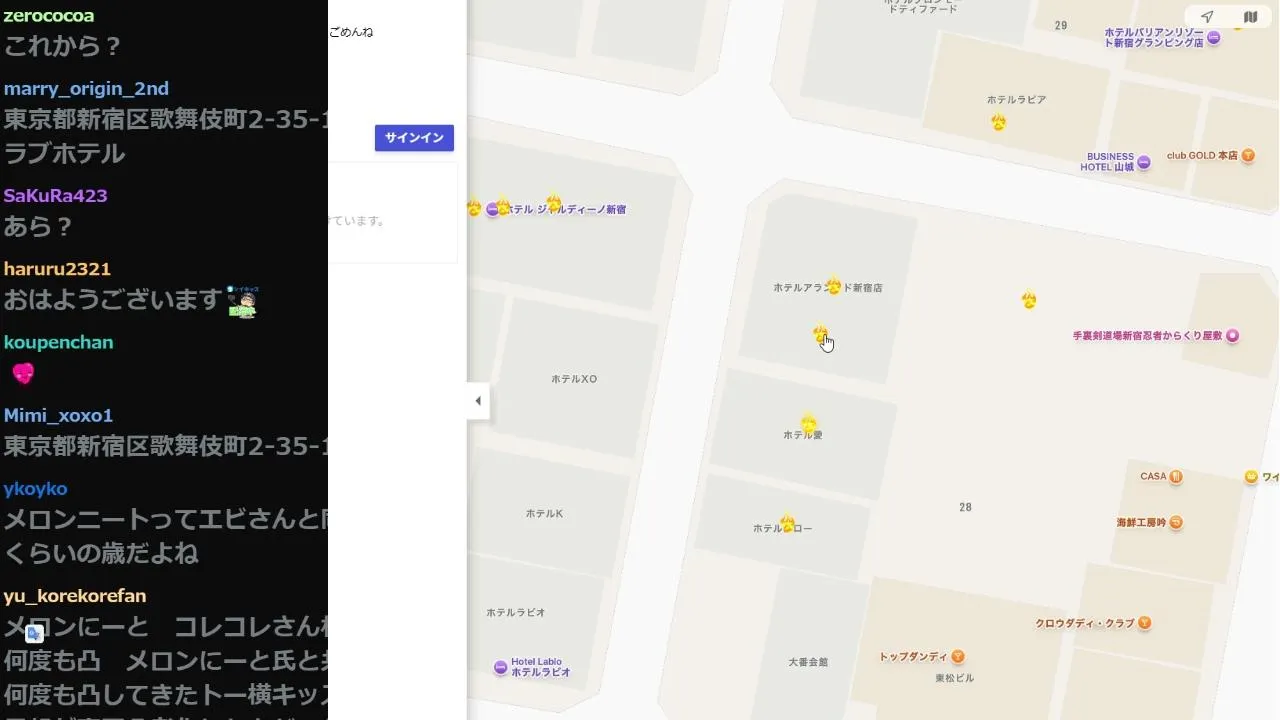
Task: Collapse the side panel arrow
Action: tap(478, 401)
